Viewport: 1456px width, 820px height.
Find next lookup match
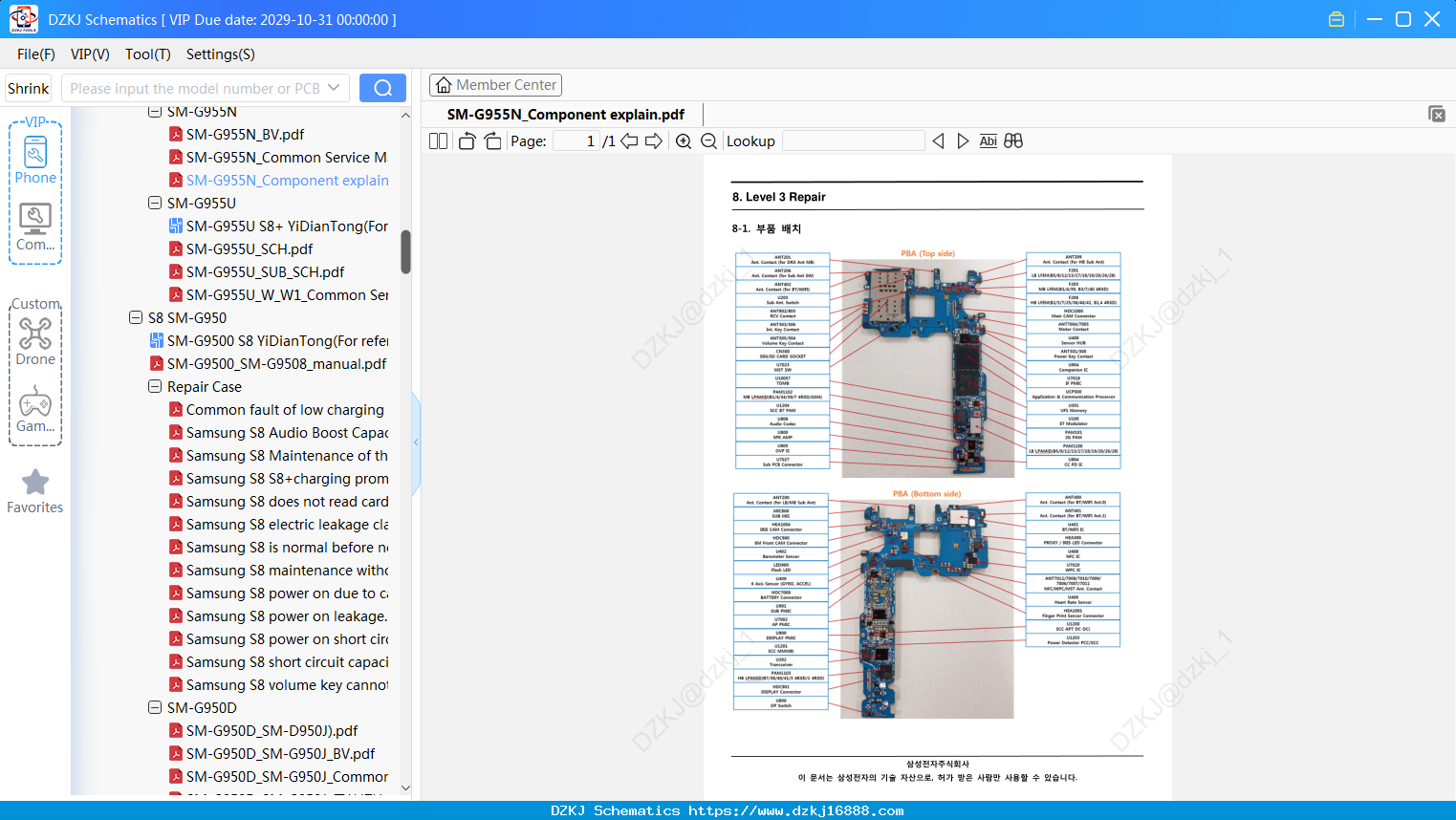tap(963, 141)
